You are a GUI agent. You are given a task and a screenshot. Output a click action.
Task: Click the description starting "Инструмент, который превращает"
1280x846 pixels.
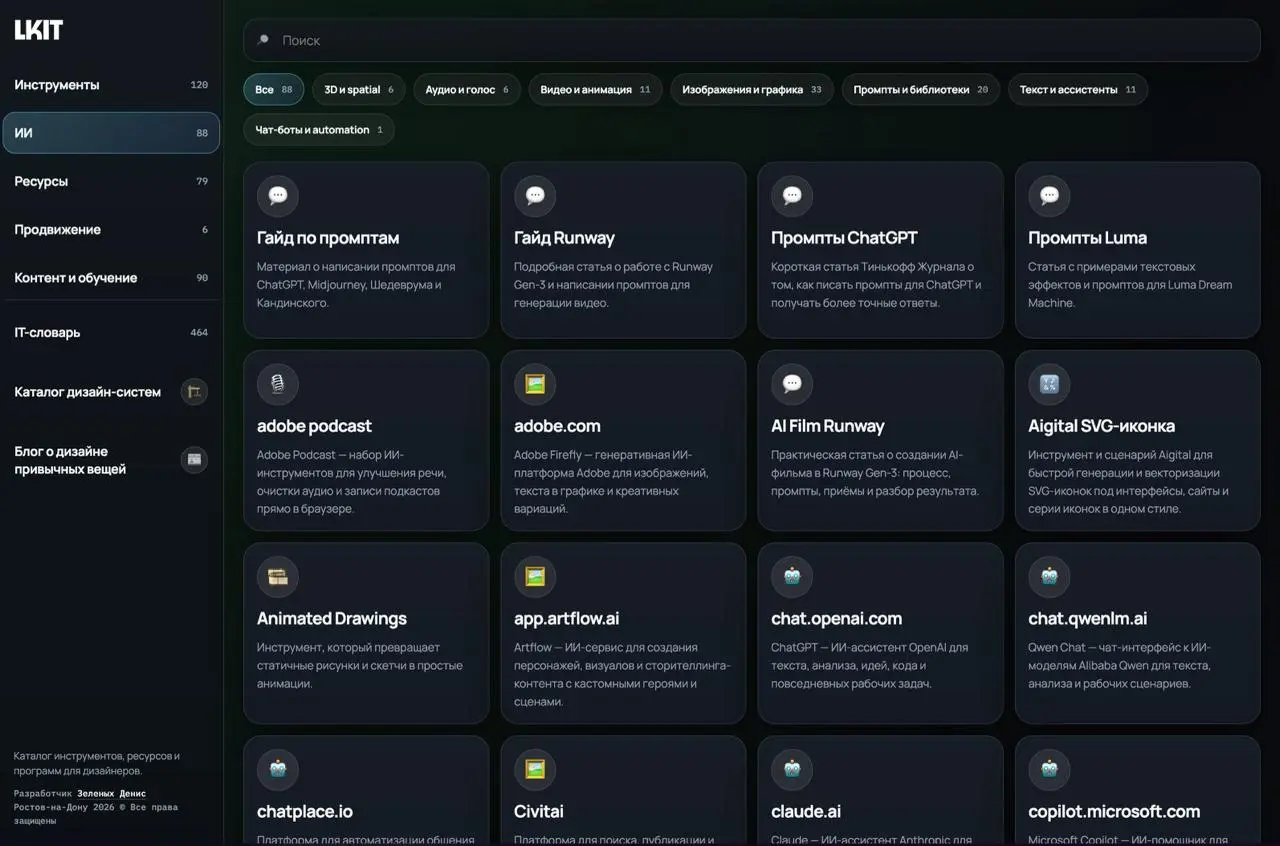[x=360, y=666]
